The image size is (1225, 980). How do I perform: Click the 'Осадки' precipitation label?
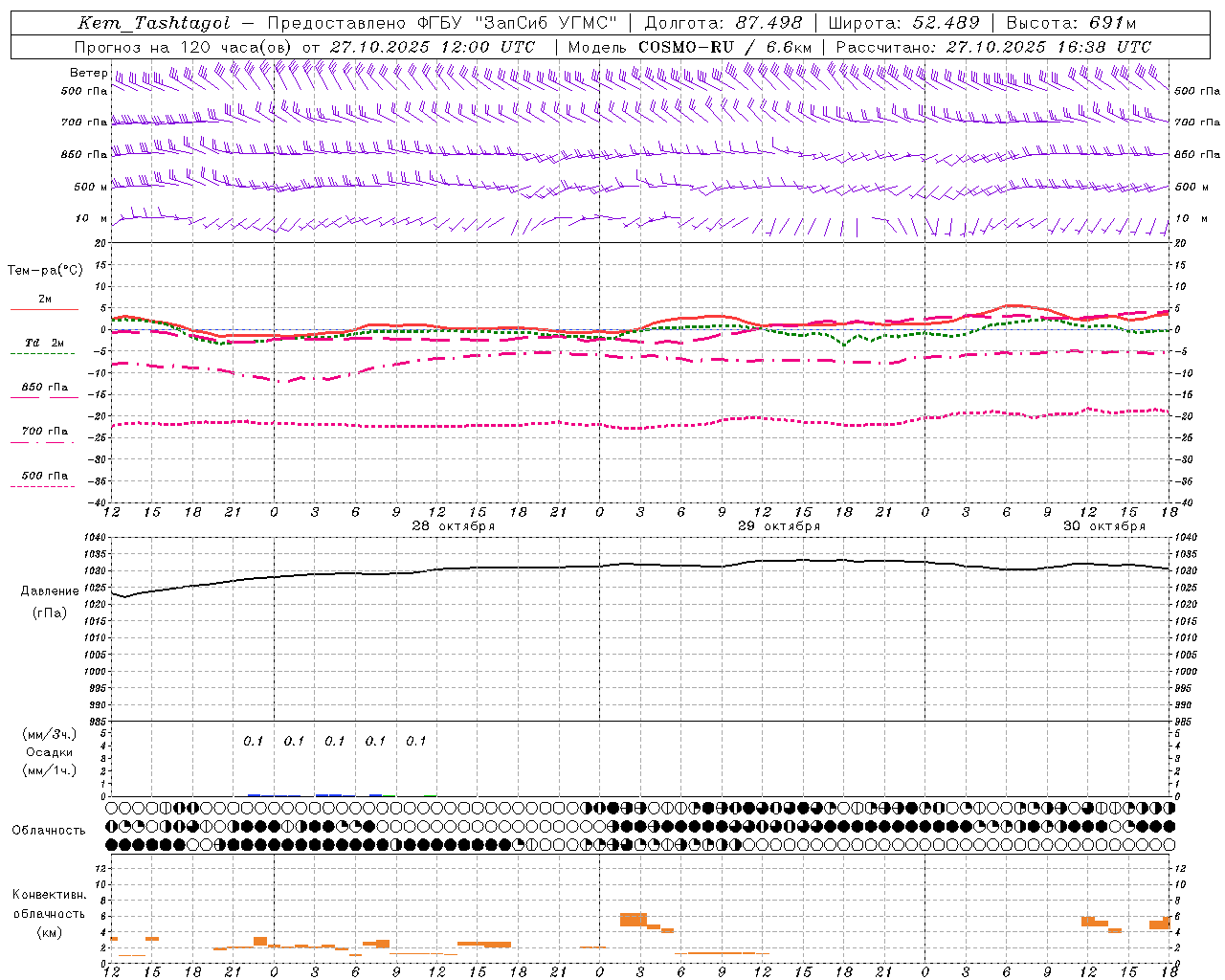click(50, 752)
